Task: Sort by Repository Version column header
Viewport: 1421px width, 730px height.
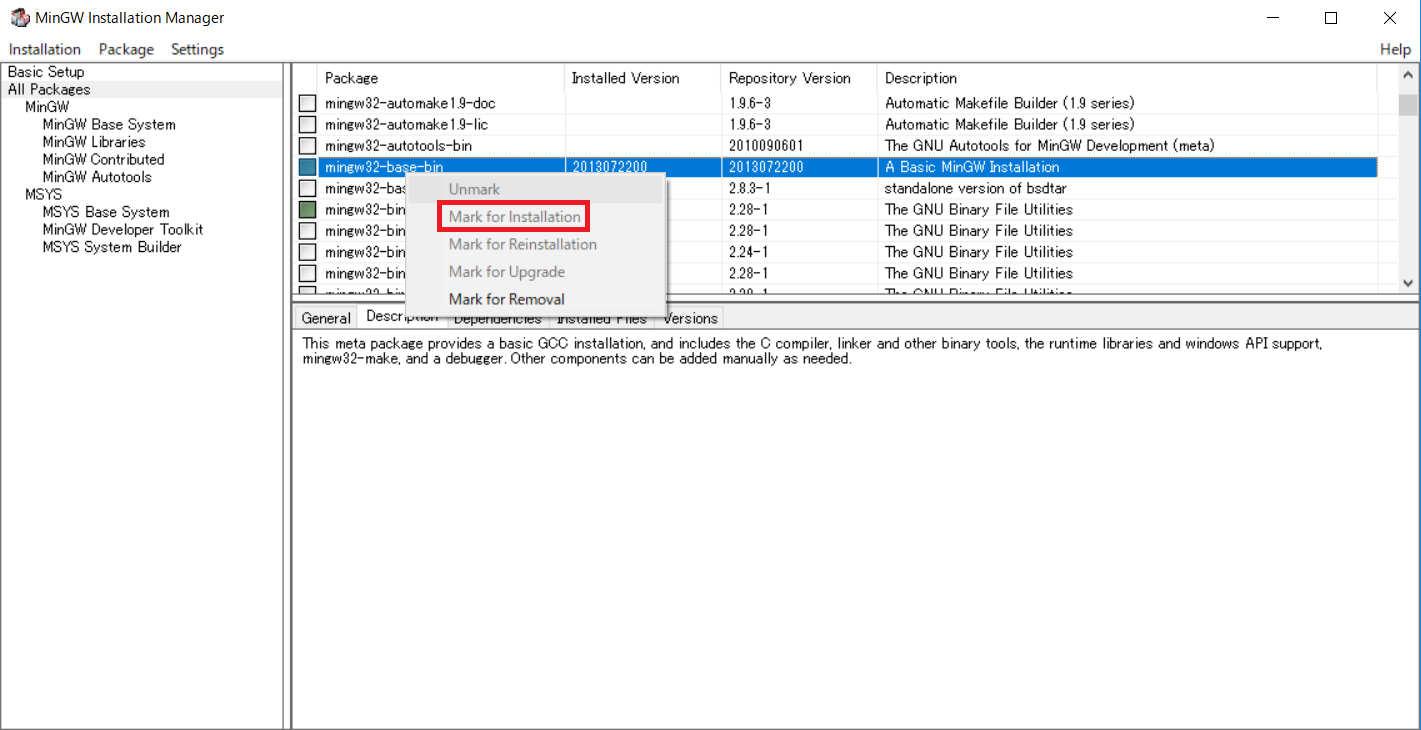Action: coord(789,78)
